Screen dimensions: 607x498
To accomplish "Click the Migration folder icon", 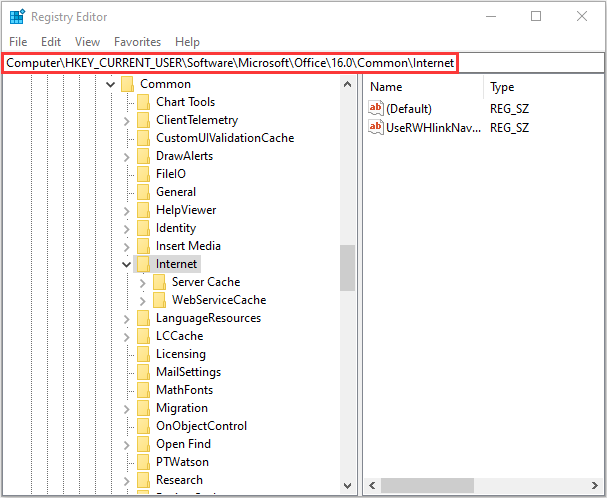I will [x=143, y=408].
